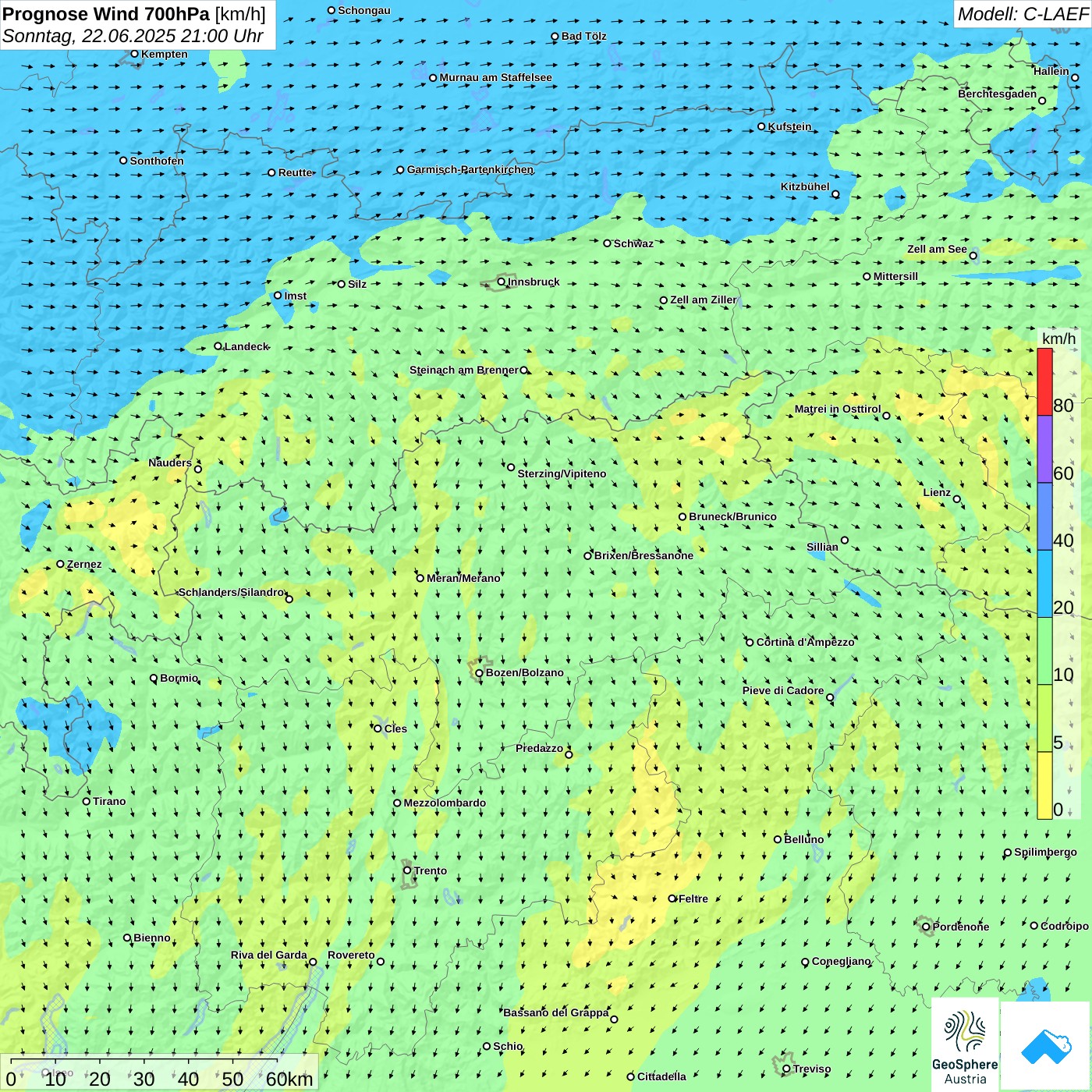Click the 'Prognose Wind 700hPa [km/h]' title
This screenshot has height=1092, width=1092.
(134, 14)
